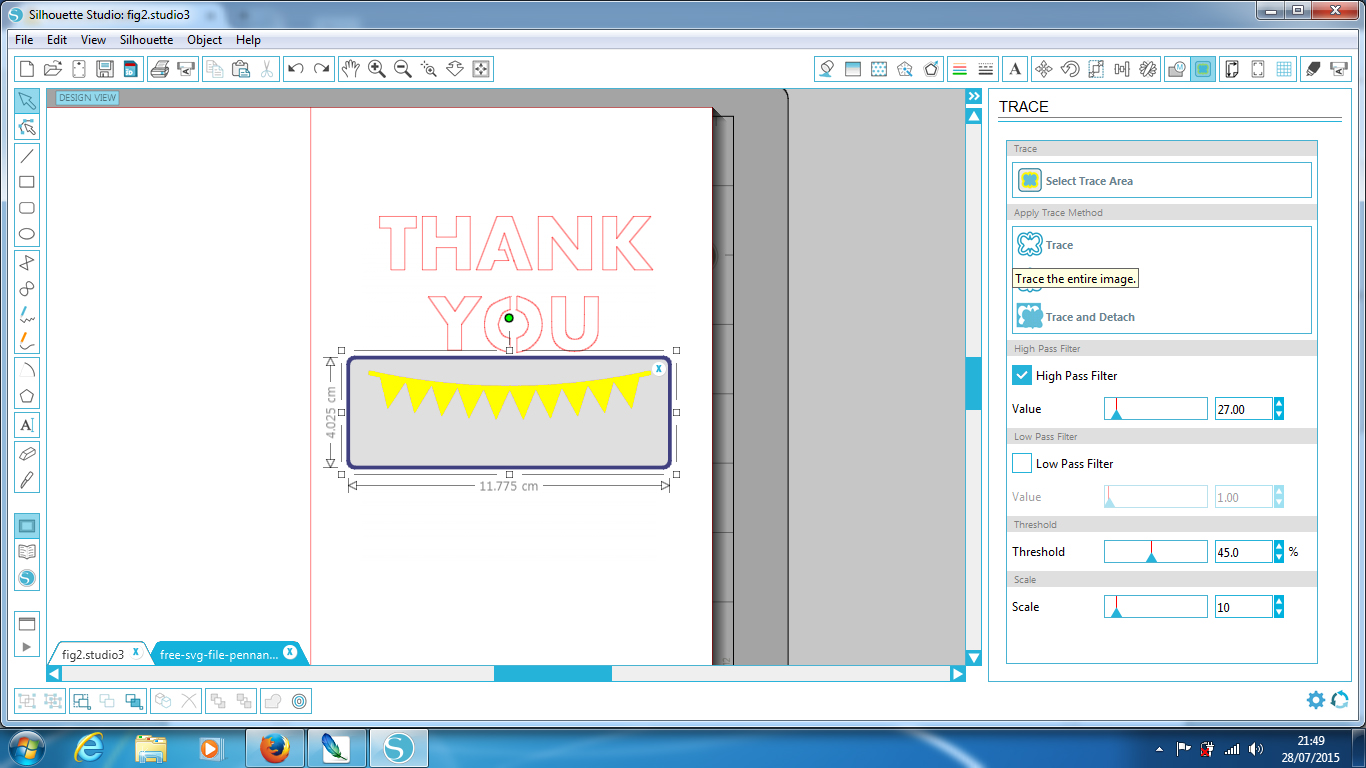Click Trace and Detach
The height and width of the screenshot is (768, 1366).
pyautogui.click(x=1090, y=316)
